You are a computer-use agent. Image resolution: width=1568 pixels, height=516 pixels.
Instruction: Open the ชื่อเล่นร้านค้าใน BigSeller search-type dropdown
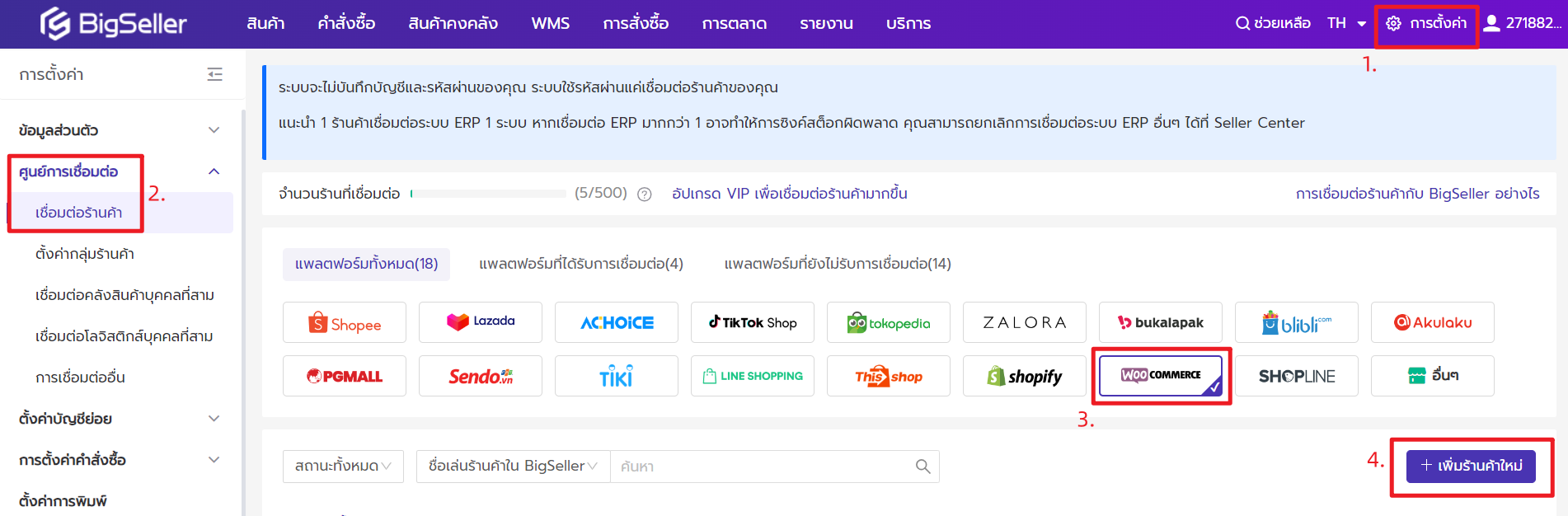pyautogui.click(x=513, y=467)
